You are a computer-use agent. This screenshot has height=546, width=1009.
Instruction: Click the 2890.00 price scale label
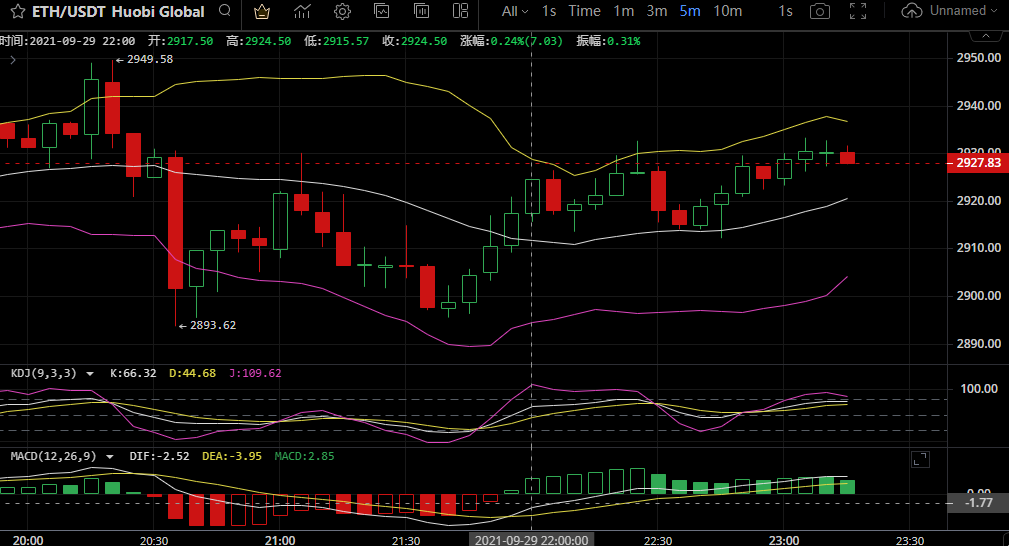(979, 344)
